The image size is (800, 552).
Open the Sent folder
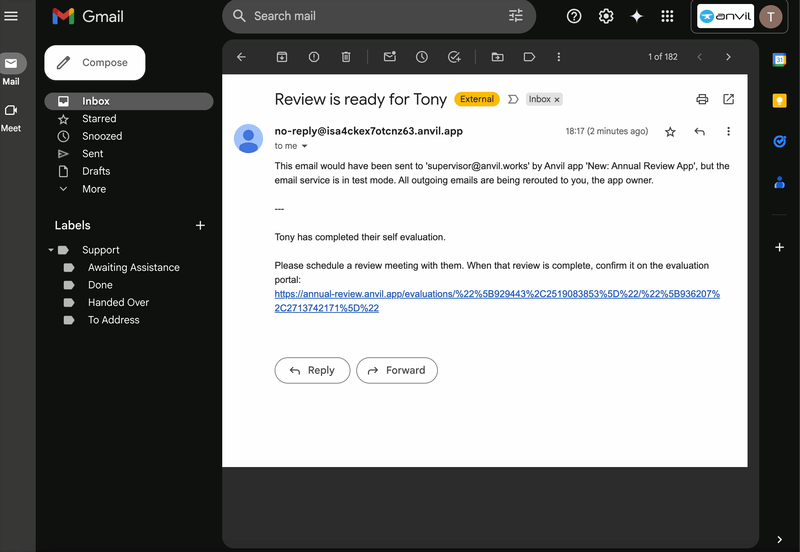click(x=93, y=154)
